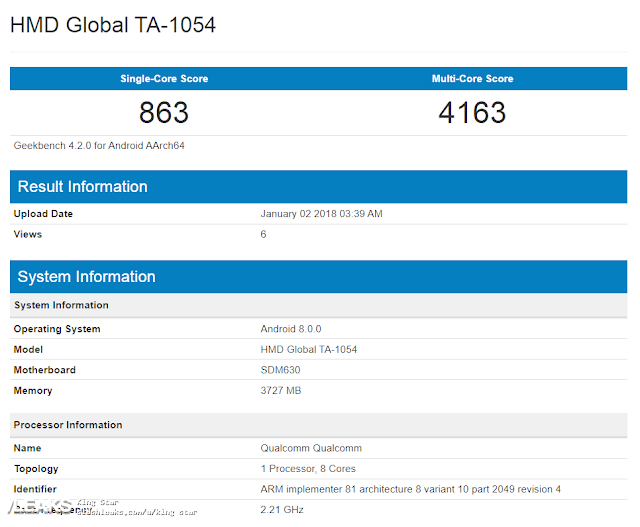Select the Motherboard value SDM630

point(280,370)
